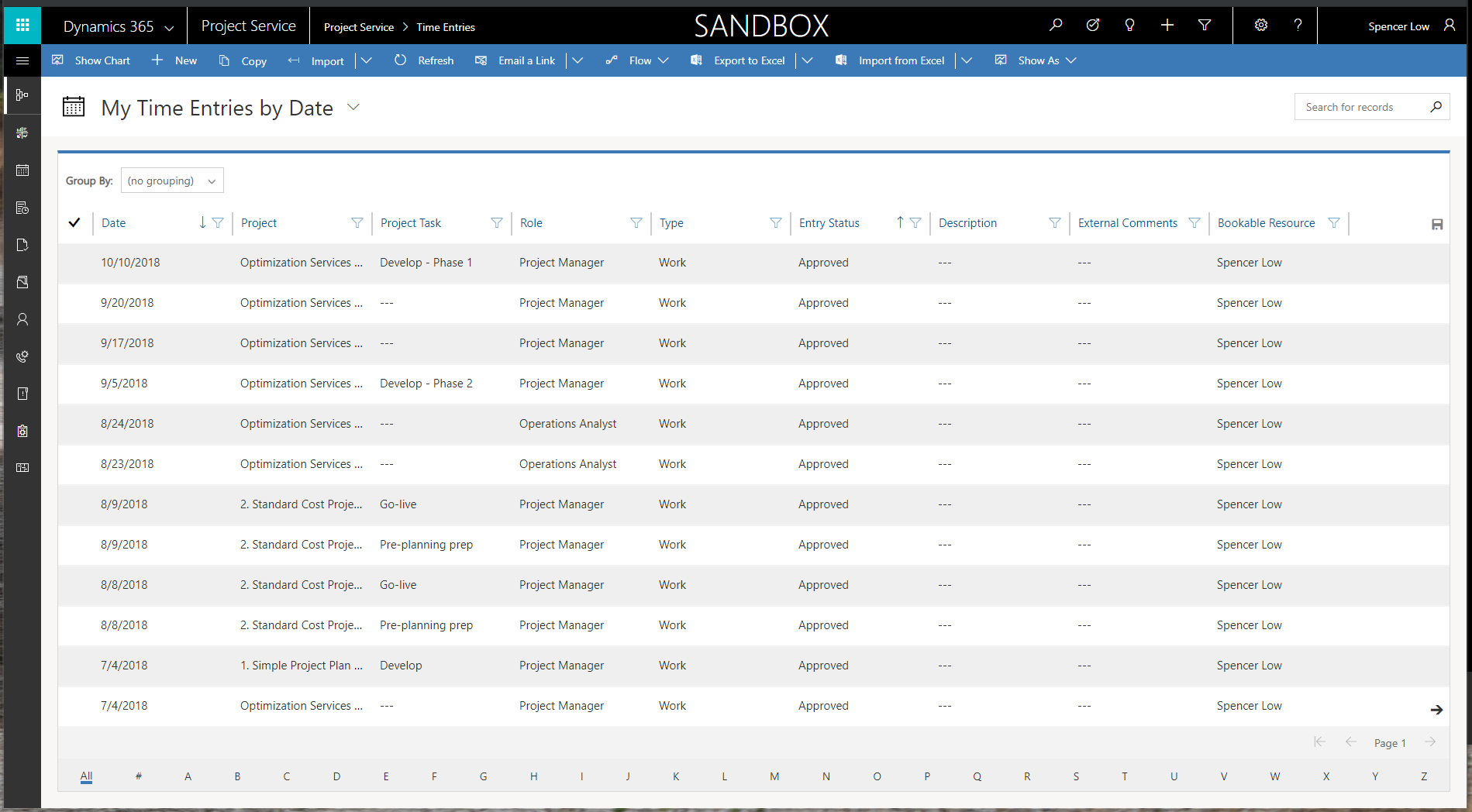Open the app launcher waffle icon
The image size is (1472, 812).
tap(22, 26)
